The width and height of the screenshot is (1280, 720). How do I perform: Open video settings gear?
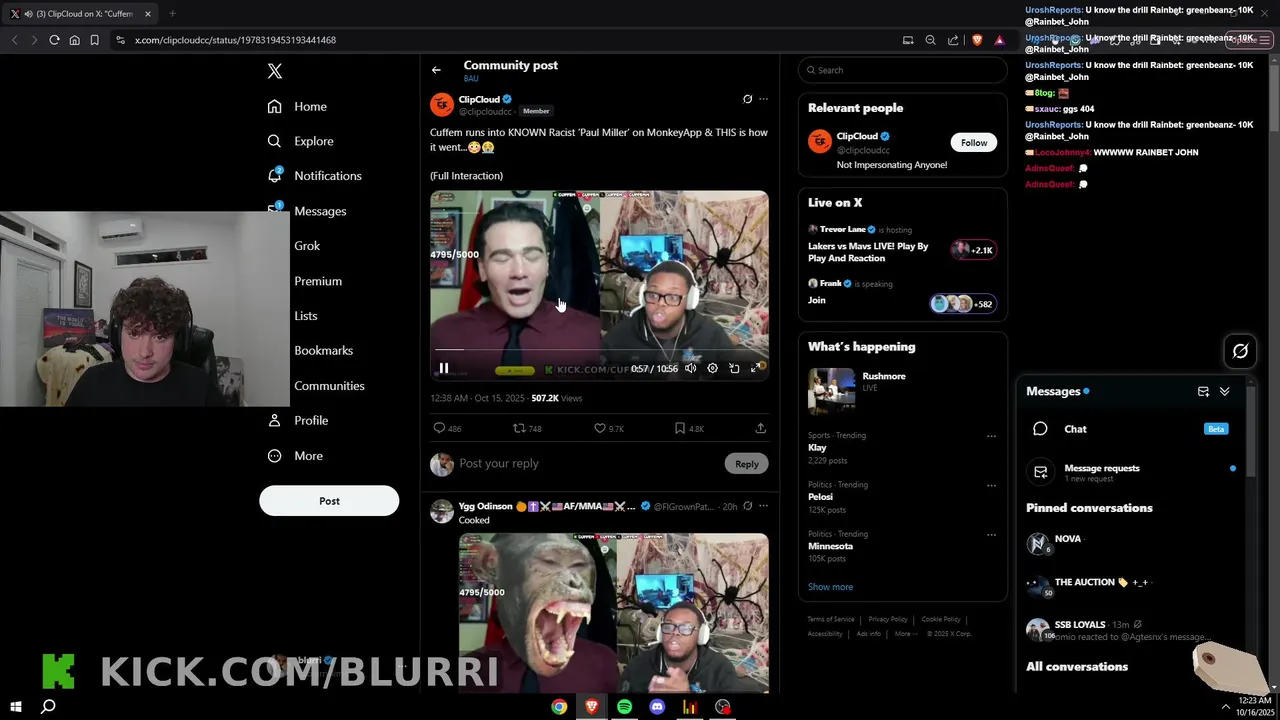click(712, 368)
